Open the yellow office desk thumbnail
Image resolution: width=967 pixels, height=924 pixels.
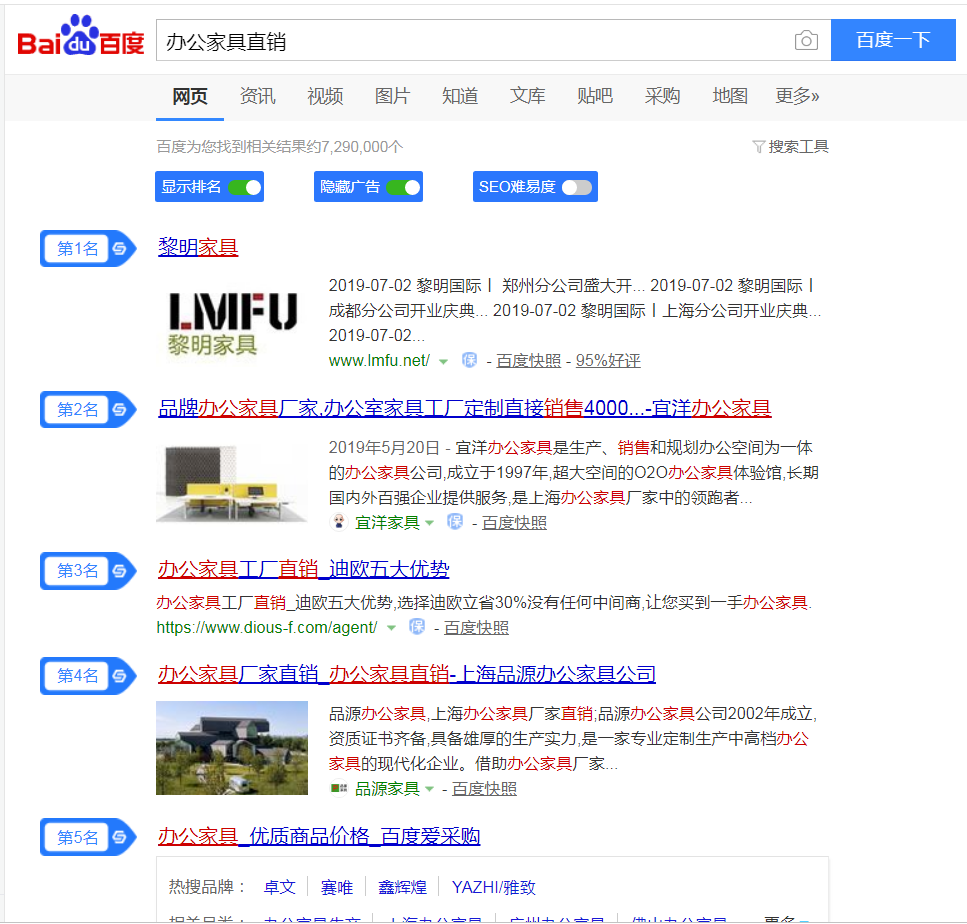[x=232, y=483]
